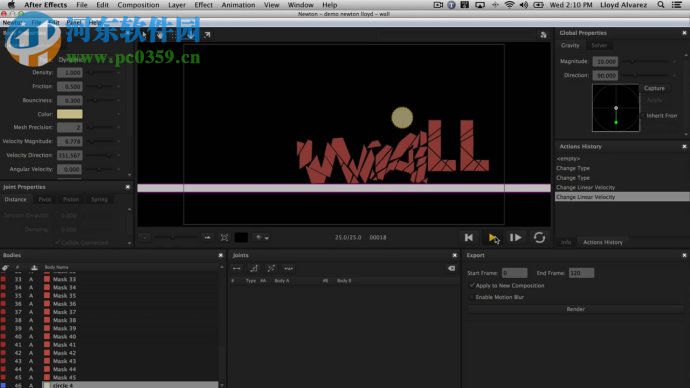The height and width of the screenshot is (388, 690).
Task: Open the Notification Center list icon
Action: (677, 5)
